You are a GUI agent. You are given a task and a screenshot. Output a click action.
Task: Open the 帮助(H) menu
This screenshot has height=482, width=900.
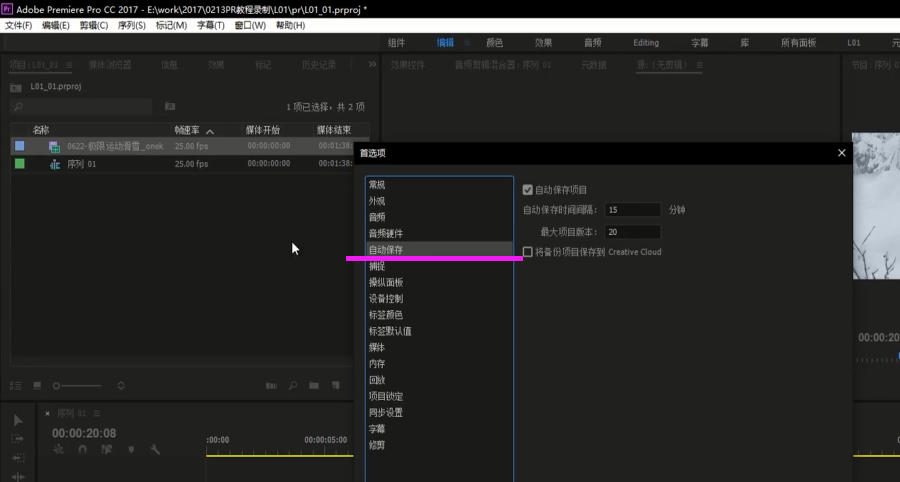(290, 25)
